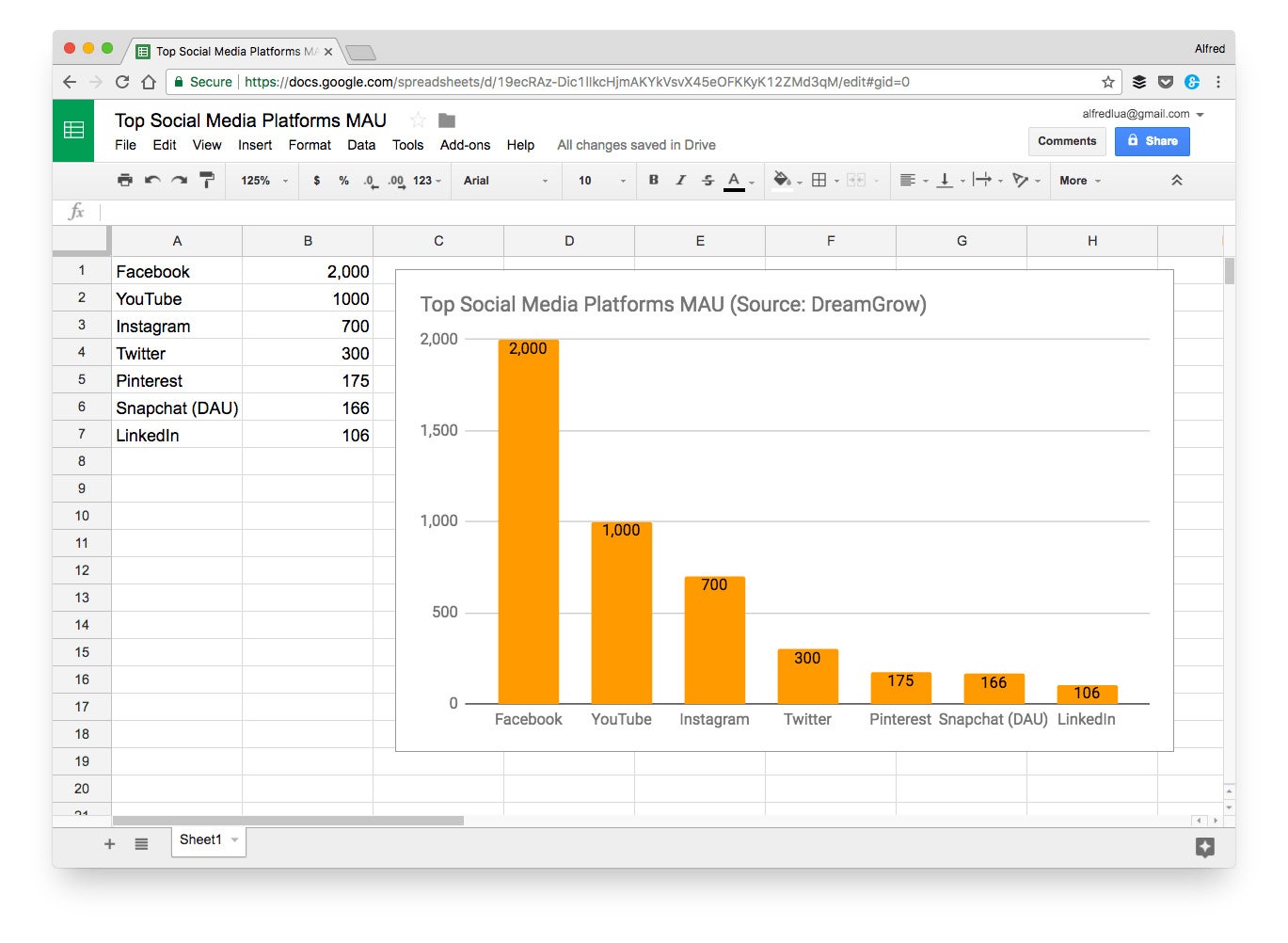
Task: Click the blue Share button
Action: point(1153,141)
